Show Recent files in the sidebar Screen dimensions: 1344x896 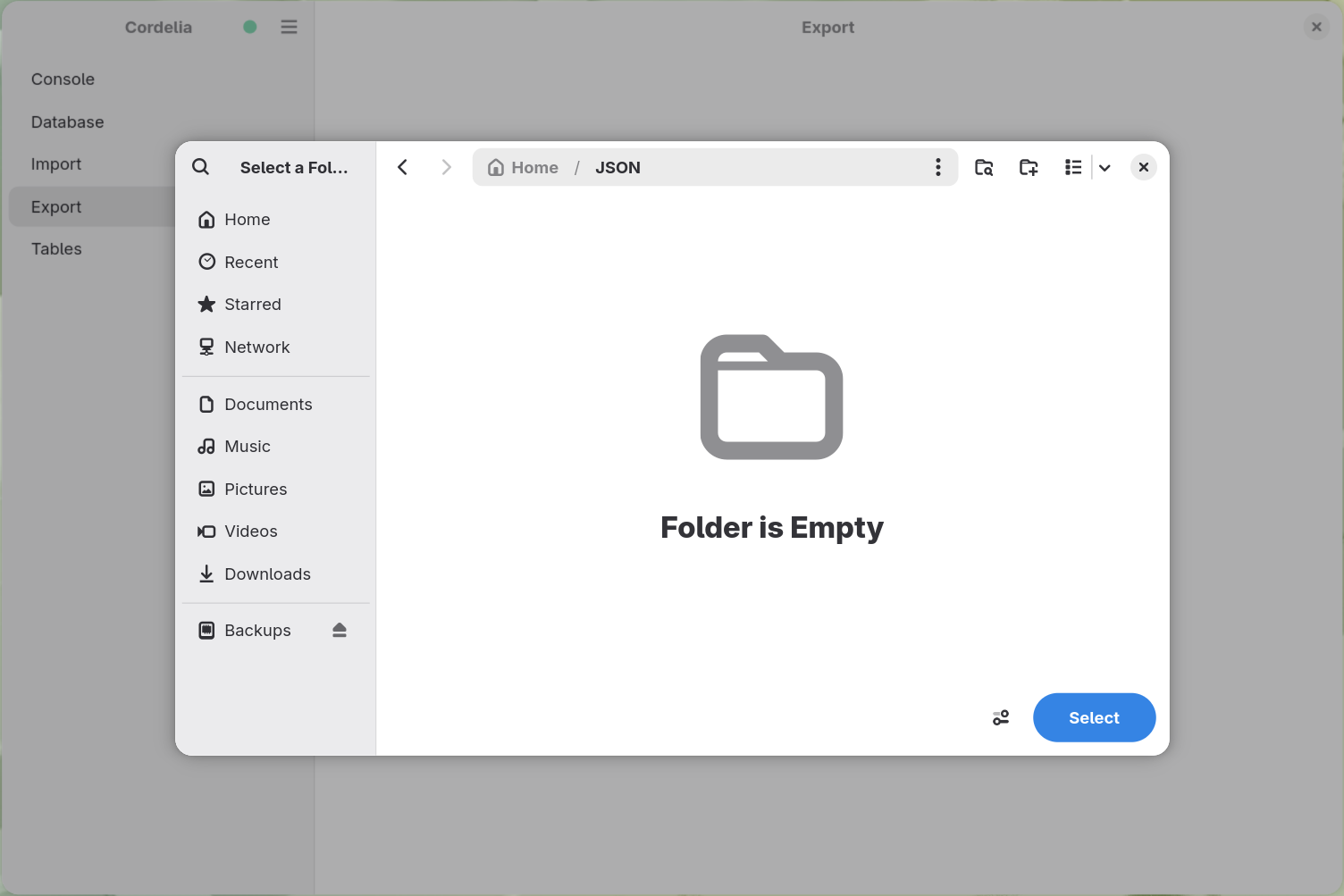(276, 262)
